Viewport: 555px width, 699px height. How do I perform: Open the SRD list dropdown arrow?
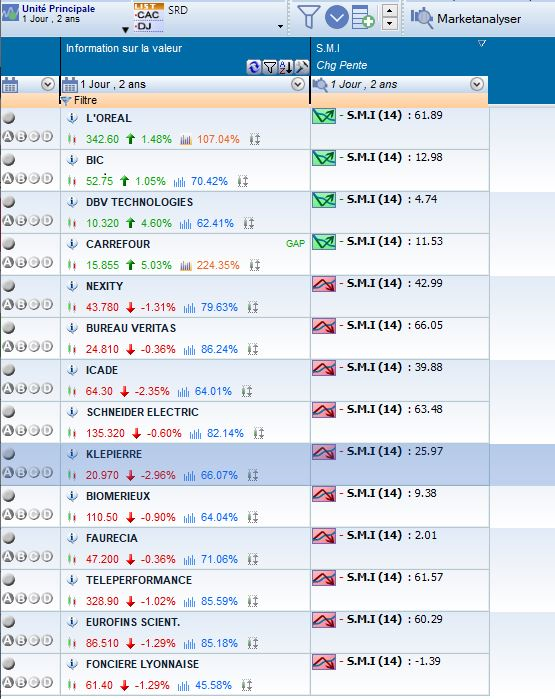[x=280, y=27]
